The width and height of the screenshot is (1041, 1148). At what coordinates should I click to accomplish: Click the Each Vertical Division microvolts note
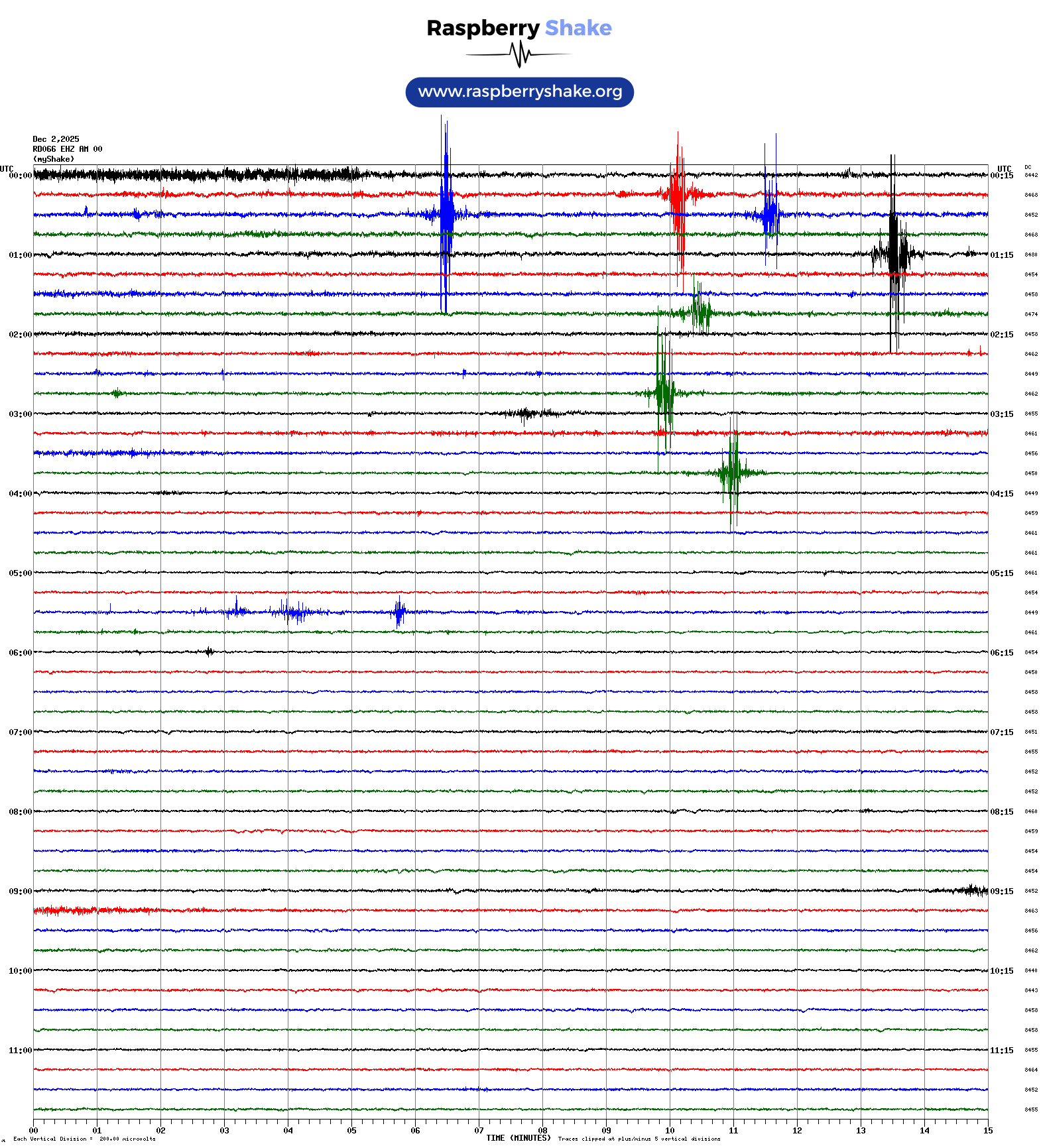(84, 1139)
